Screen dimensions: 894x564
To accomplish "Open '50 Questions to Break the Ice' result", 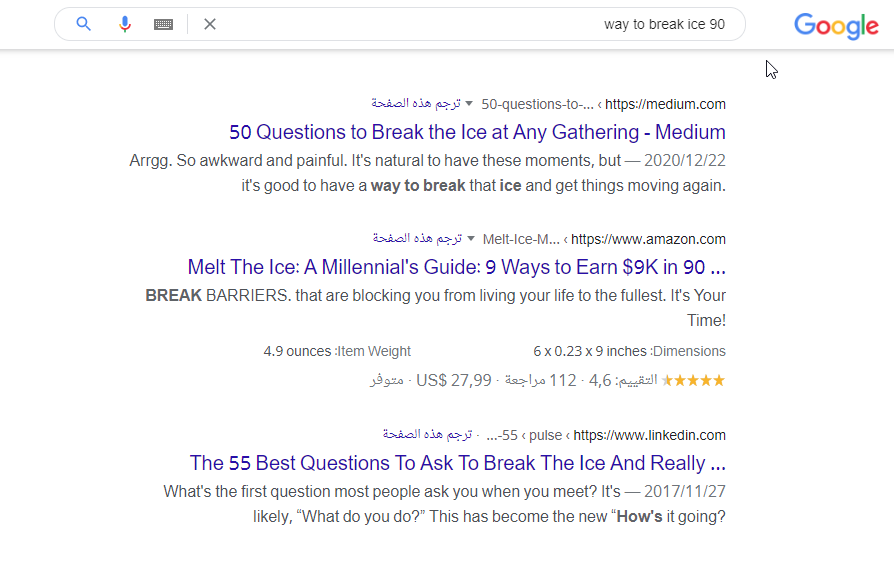I will click(x=477, y=132).
